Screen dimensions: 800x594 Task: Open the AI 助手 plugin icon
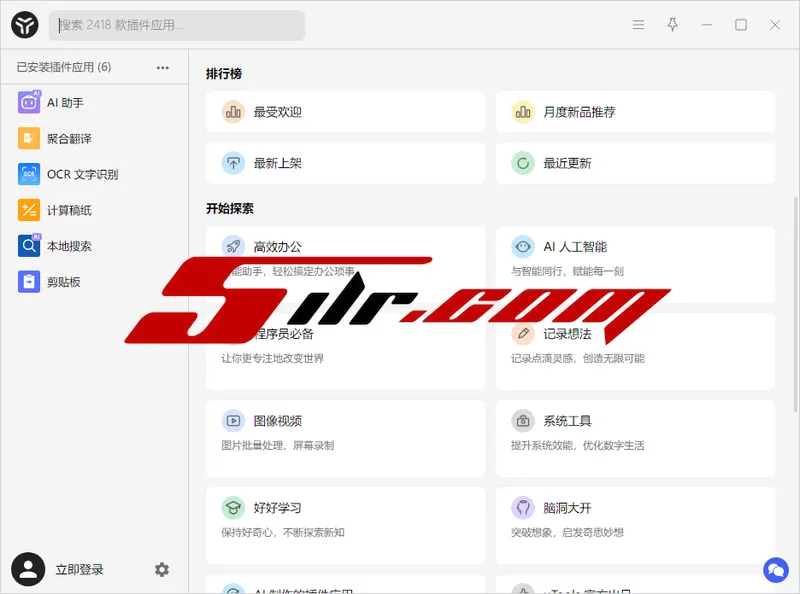coord(29,102)
